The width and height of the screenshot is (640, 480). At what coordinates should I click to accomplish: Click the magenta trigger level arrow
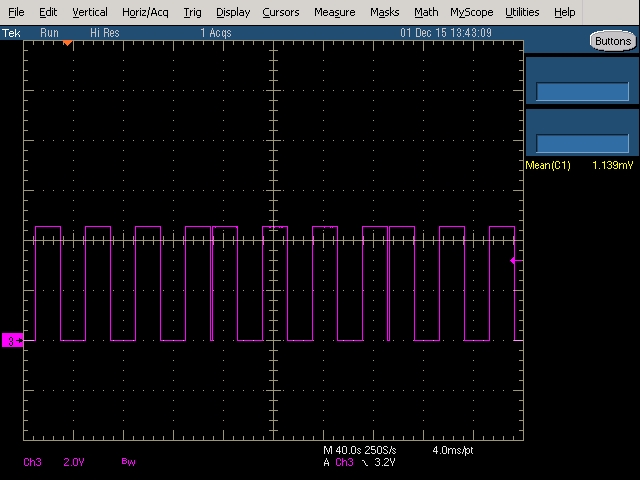coord(515,260)
